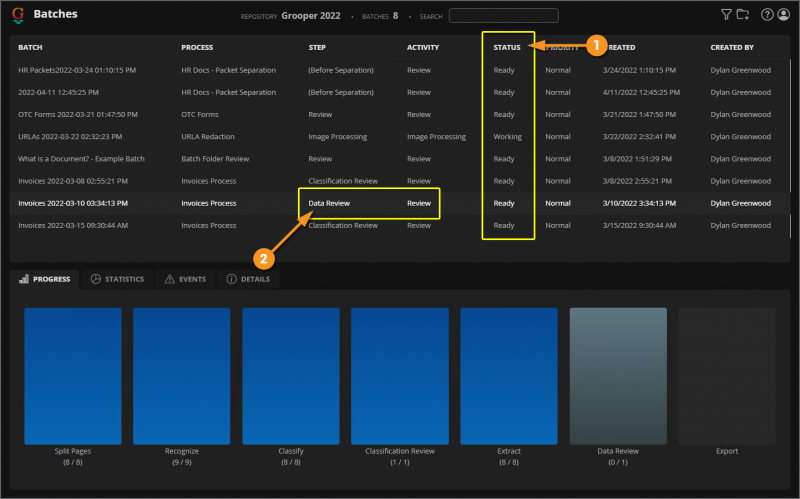Select the What is a Document? example batch
800x499 pixels.
[399, 159]
